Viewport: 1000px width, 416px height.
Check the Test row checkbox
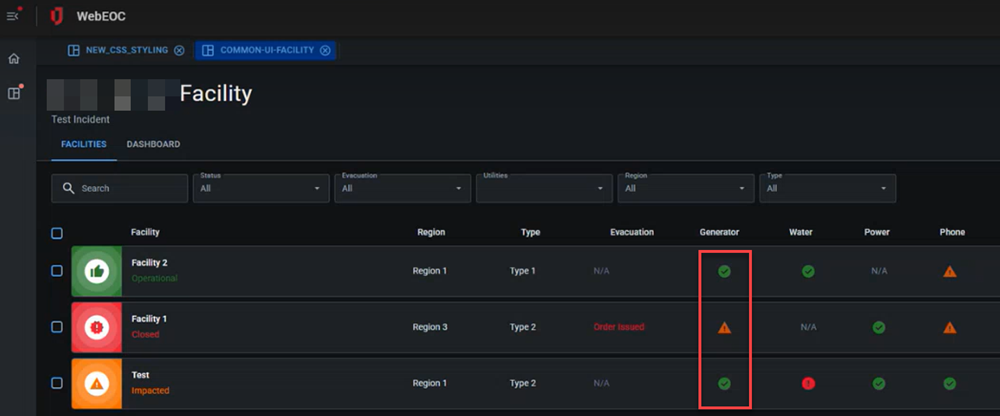57,383
